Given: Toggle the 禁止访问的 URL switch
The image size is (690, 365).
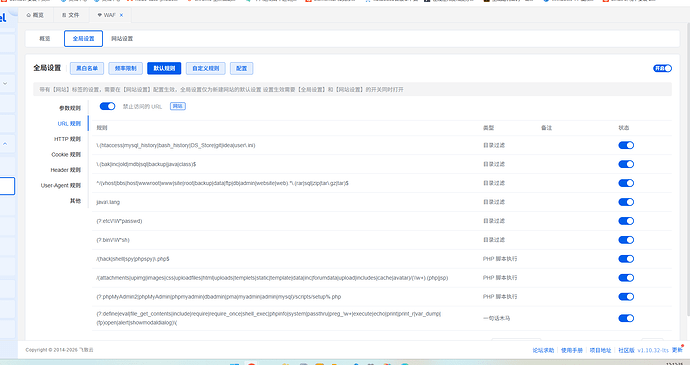Looking at the screenshot, I should [107, 106].
